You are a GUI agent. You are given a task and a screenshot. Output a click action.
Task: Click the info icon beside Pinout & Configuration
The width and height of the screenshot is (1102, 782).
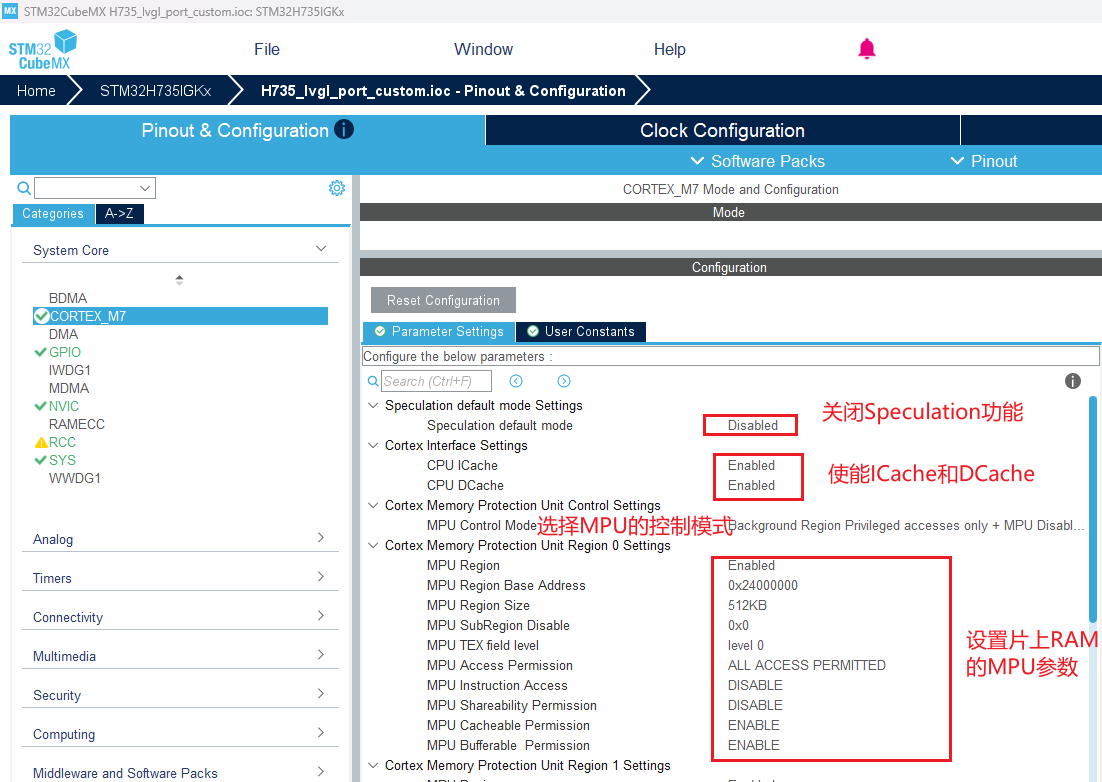coord(344,129)
